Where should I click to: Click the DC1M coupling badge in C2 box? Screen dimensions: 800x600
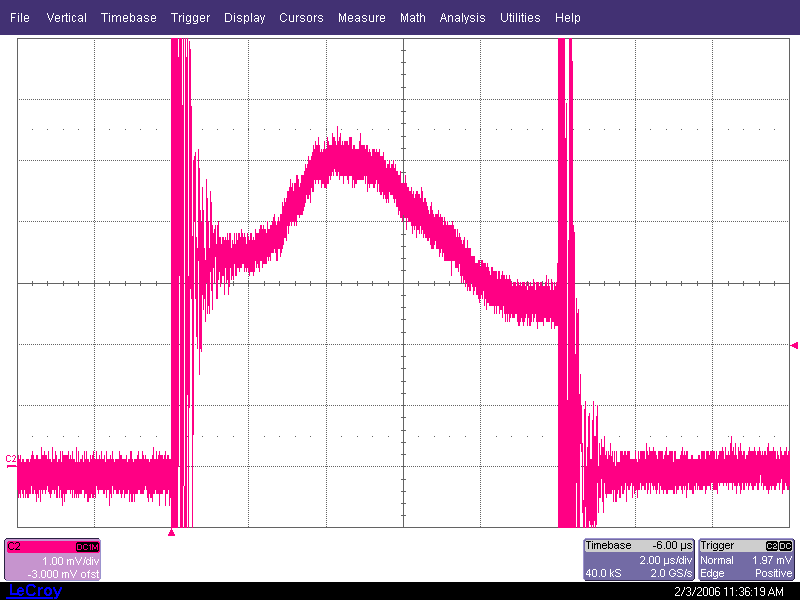[87, 547]
